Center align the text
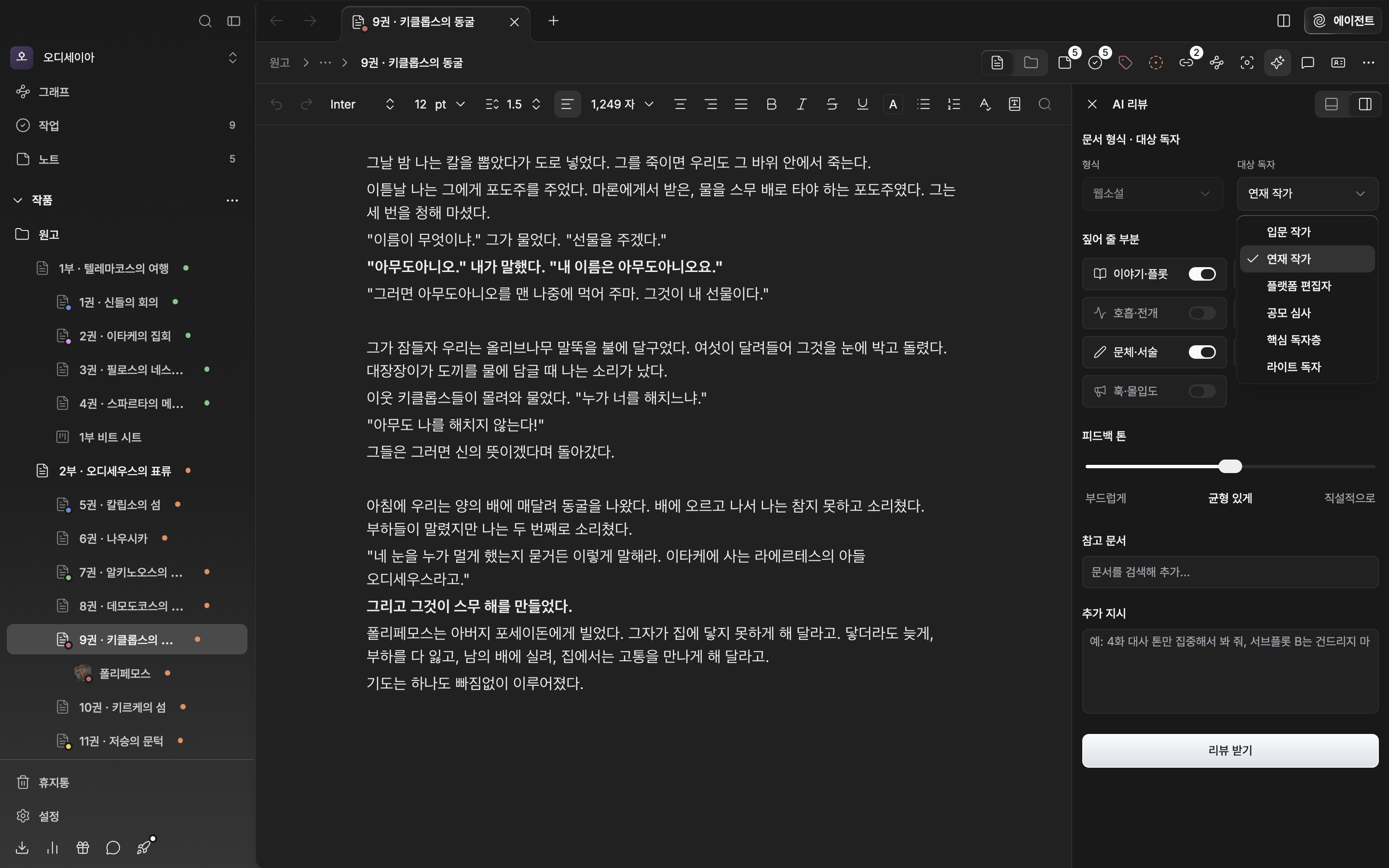 click(680, 104)
